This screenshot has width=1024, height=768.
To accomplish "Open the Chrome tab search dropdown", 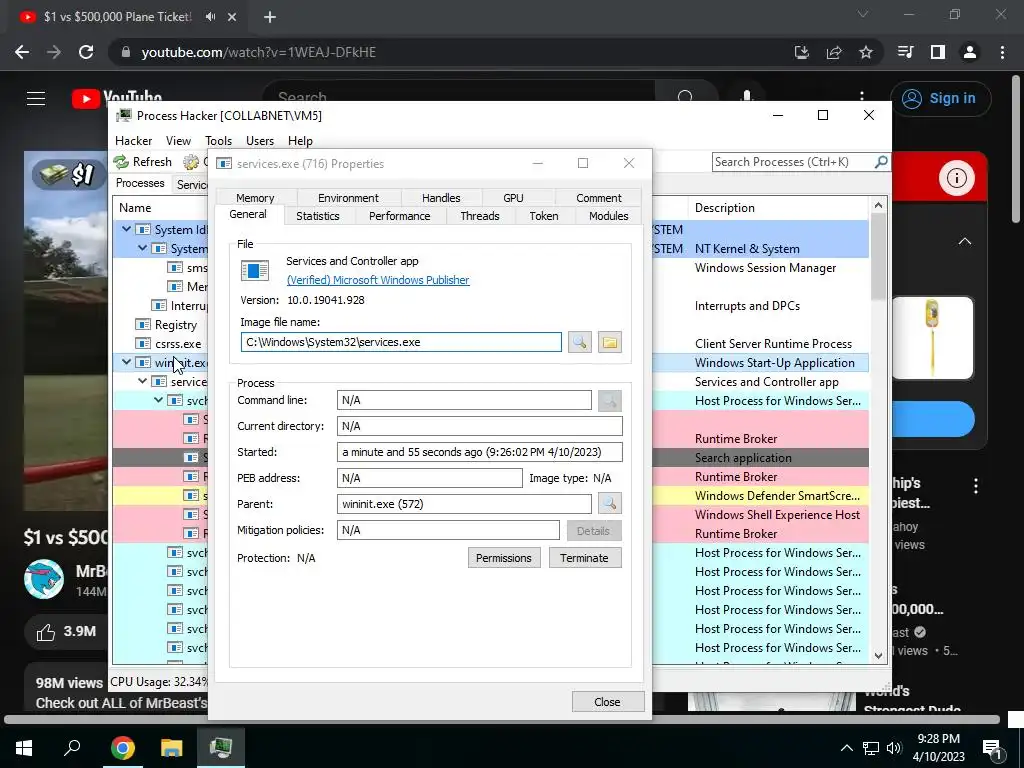I will [863, 14].
